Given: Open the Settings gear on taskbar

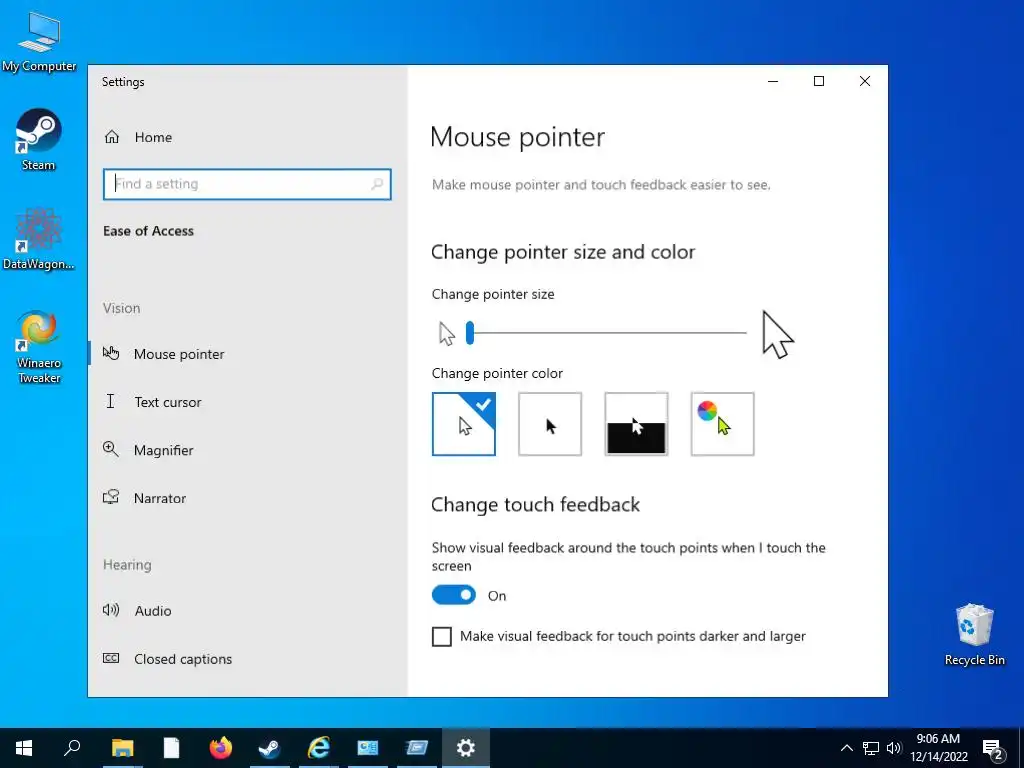Looking at the screenshot, I should coord(466,748).
